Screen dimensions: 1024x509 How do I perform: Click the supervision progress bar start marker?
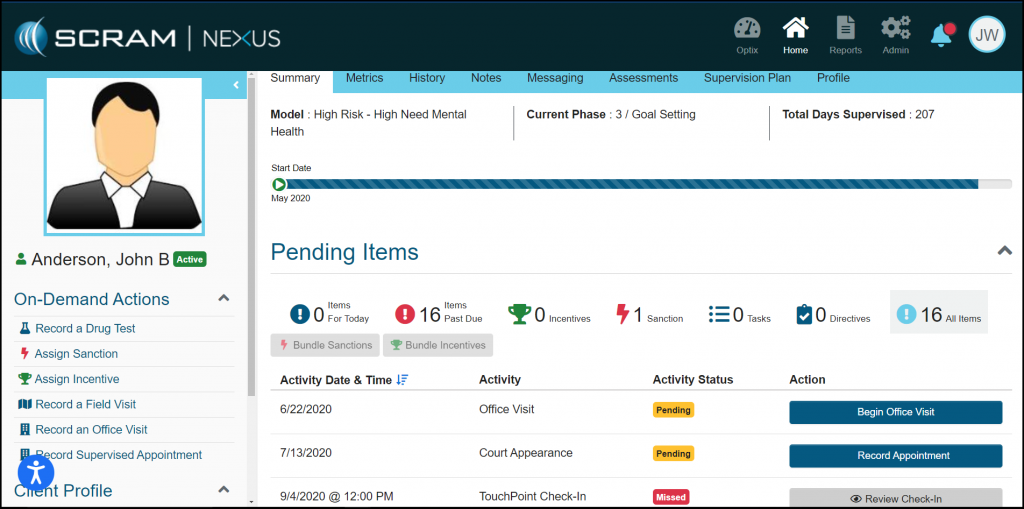(279, 184)
